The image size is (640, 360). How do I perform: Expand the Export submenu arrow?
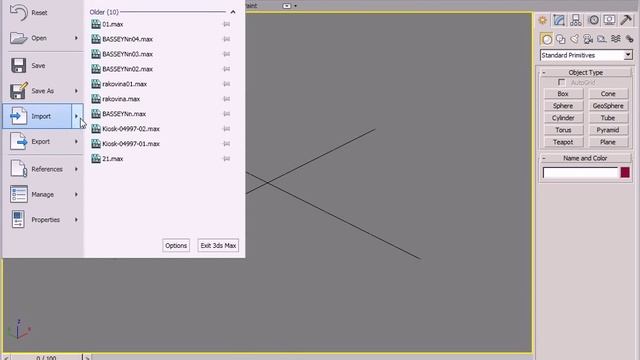click(x=76, y=142)
